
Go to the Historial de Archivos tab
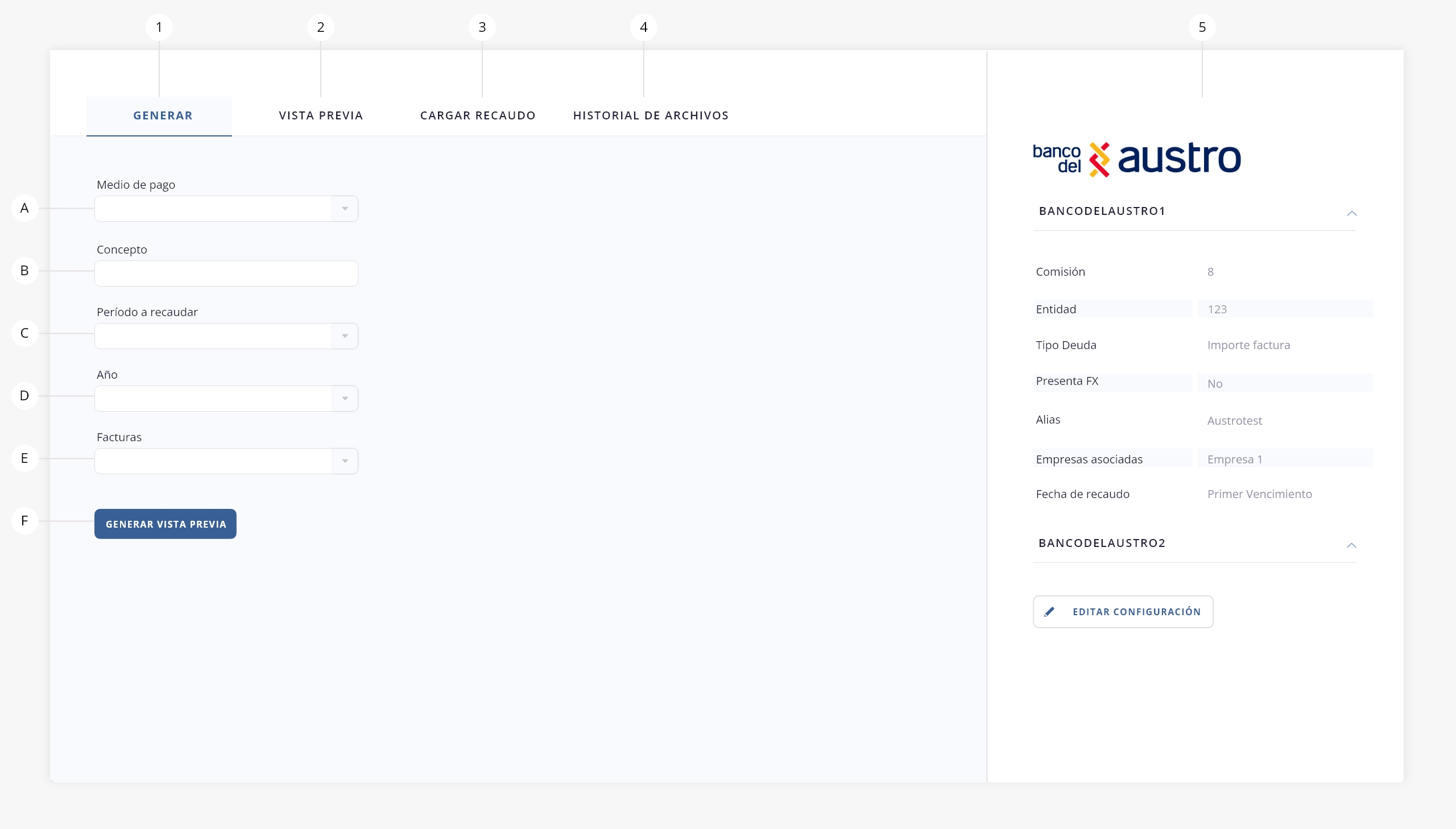point(650,115)
